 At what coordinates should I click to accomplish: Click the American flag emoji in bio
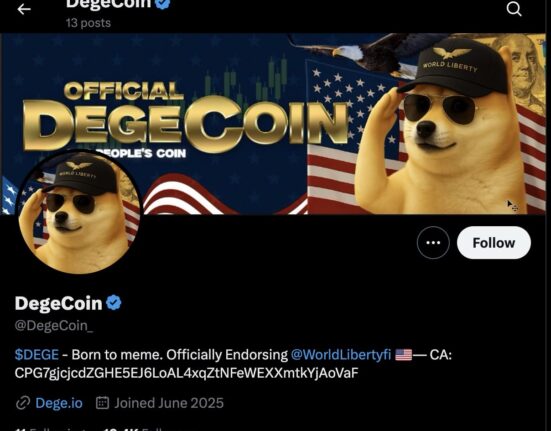pyautogui.click(x=403, y=355)
